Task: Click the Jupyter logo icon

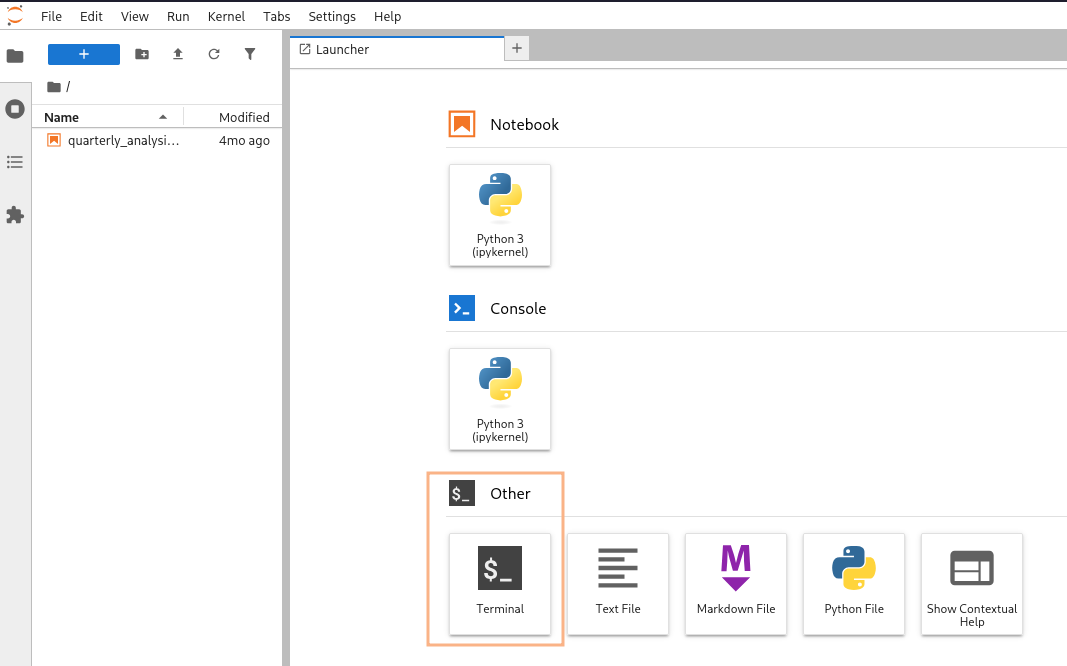Action: pyautogui.click(x=15, y=15)
